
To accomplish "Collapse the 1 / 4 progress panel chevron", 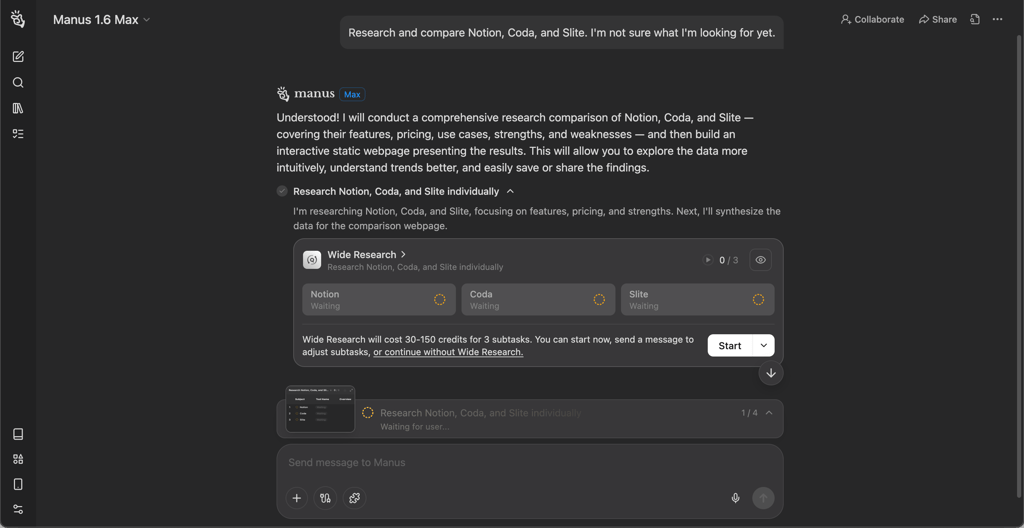I will (x=769, y=413).
